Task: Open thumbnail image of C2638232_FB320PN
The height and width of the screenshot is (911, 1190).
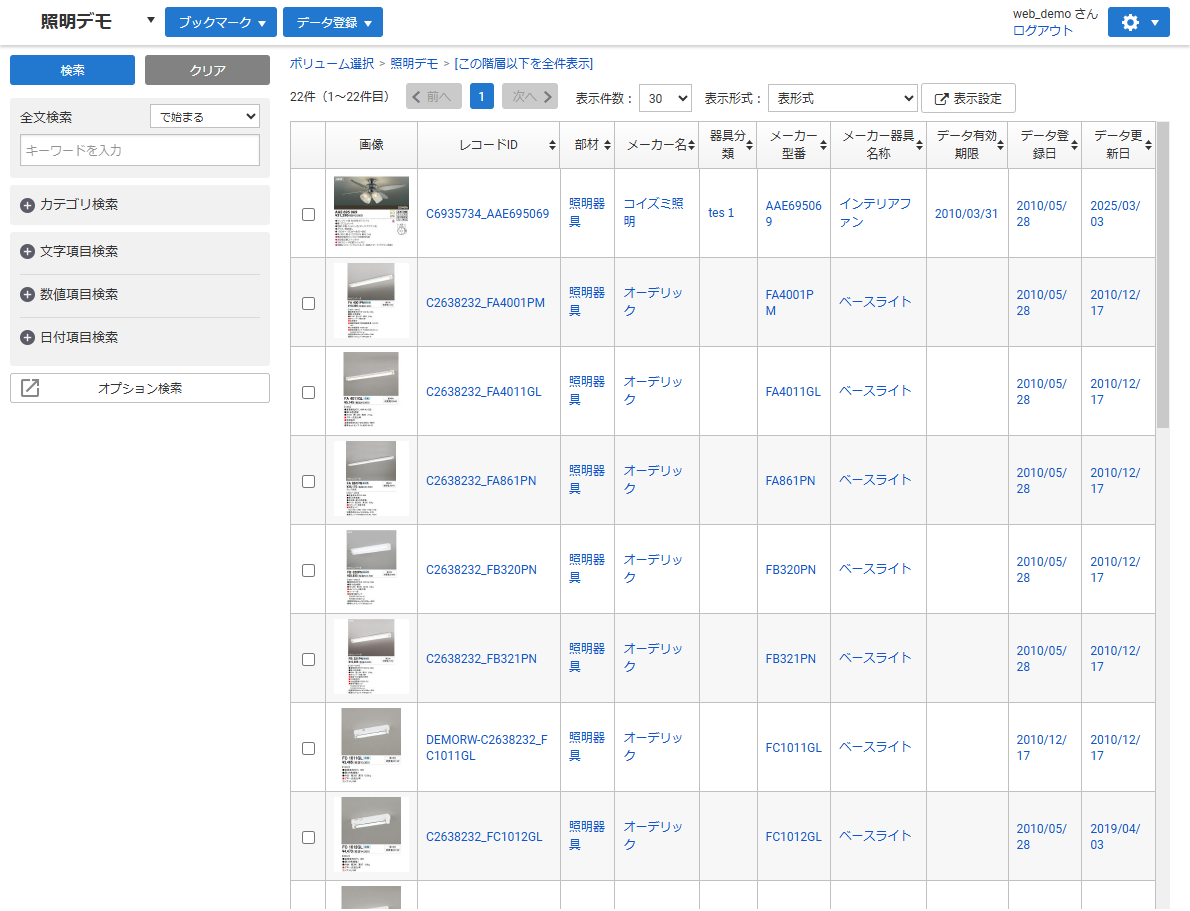Action: (371, 567)
